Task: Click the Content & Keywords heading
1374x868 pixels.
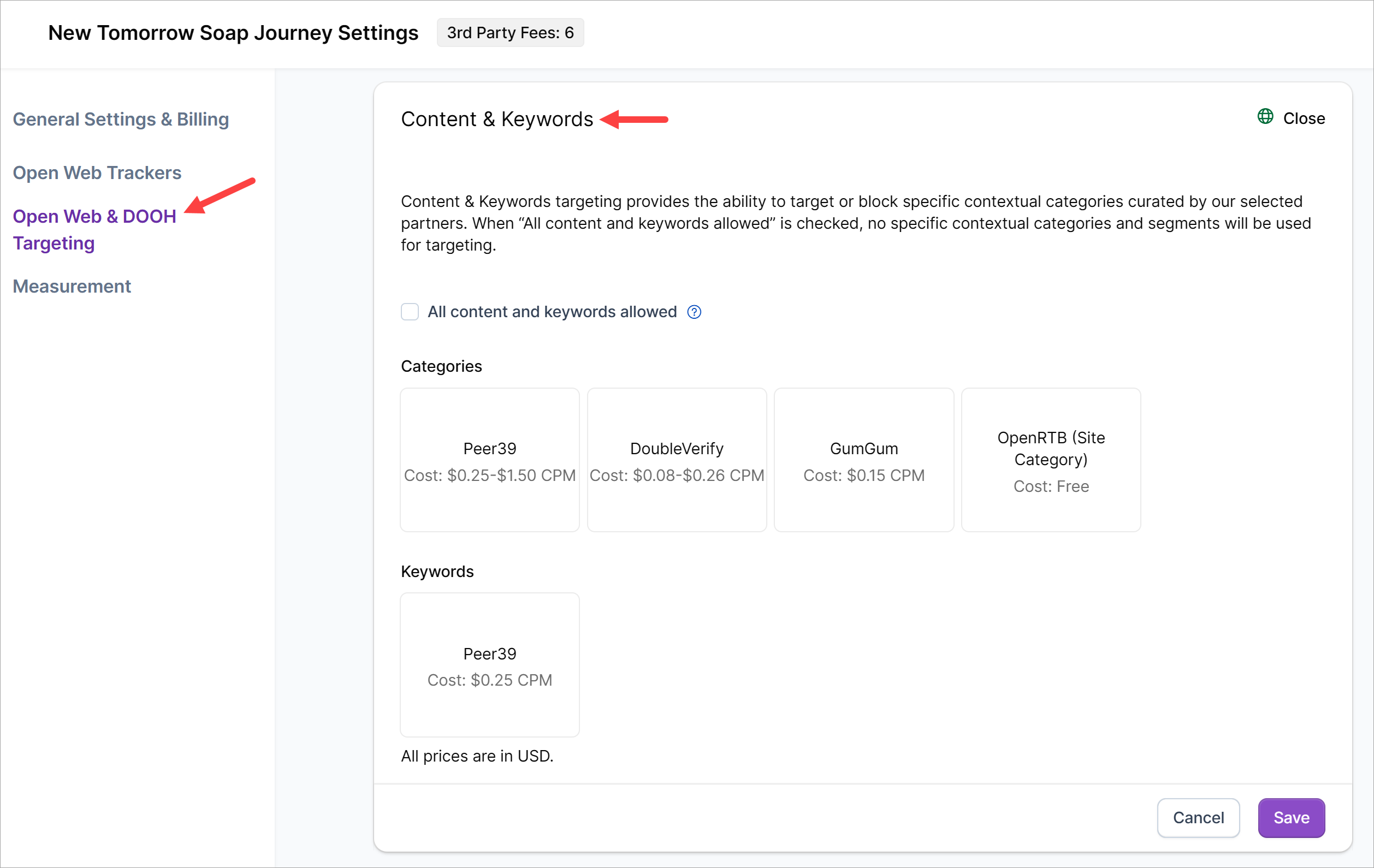Action: (496, 119)
